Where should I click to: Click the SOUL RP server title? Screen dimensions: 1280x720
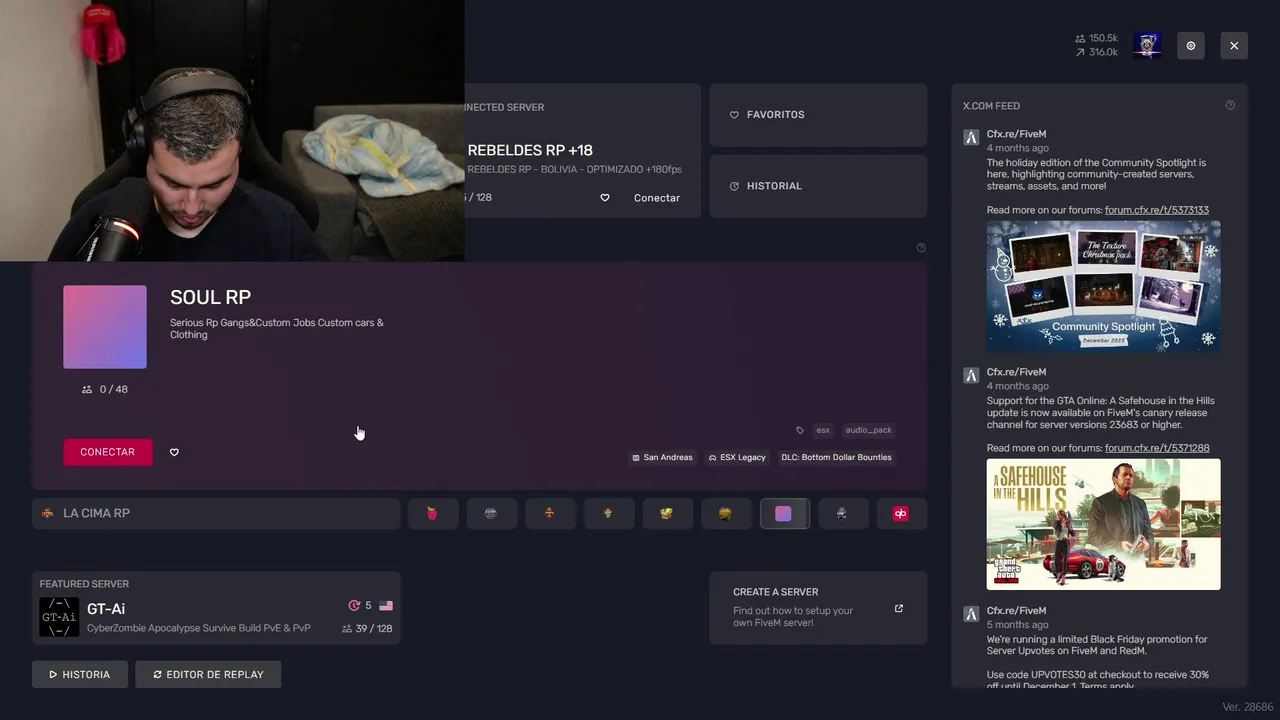coord(210,297)
